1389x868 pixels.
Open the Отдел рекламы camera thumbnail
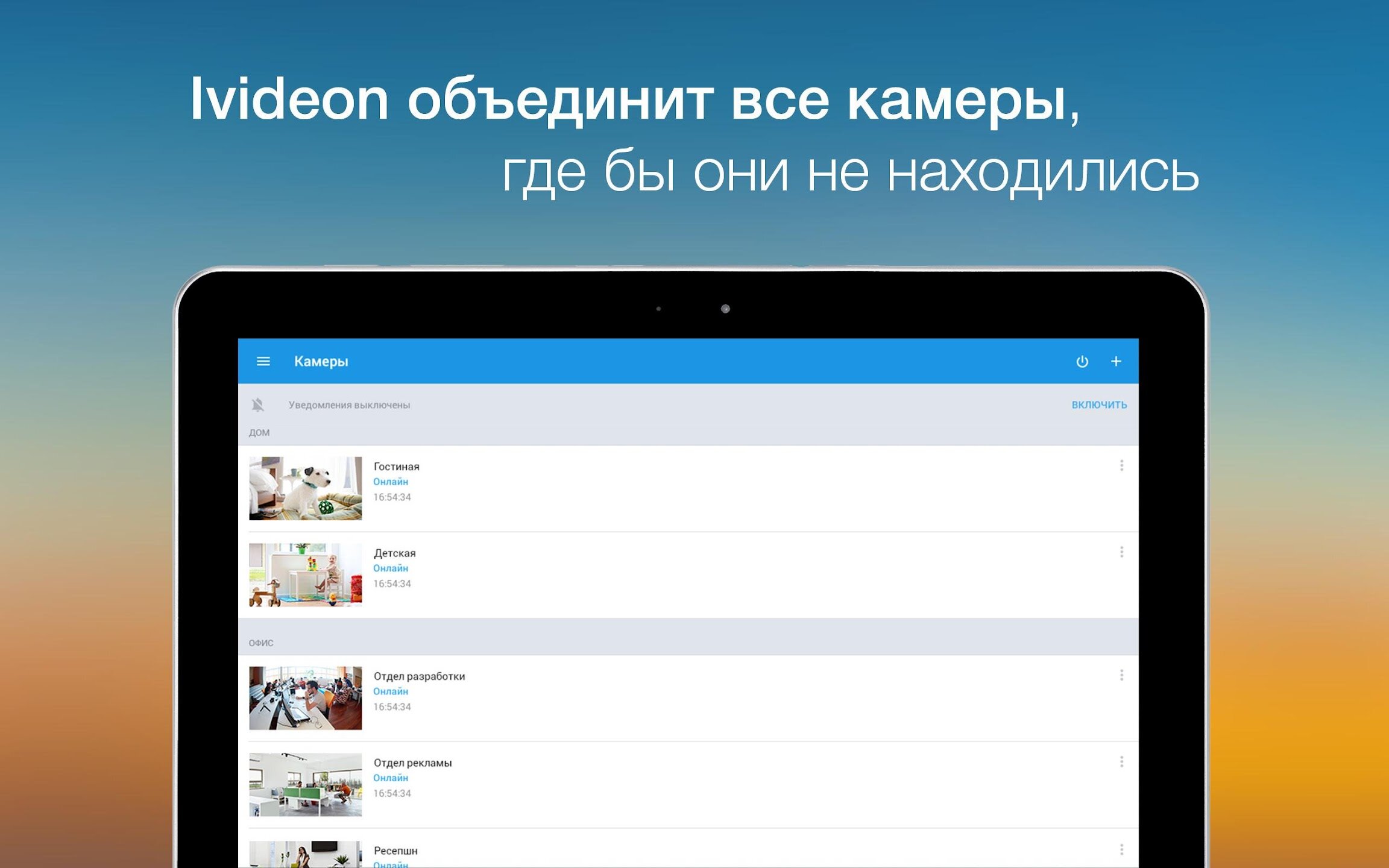pos(306,785)
